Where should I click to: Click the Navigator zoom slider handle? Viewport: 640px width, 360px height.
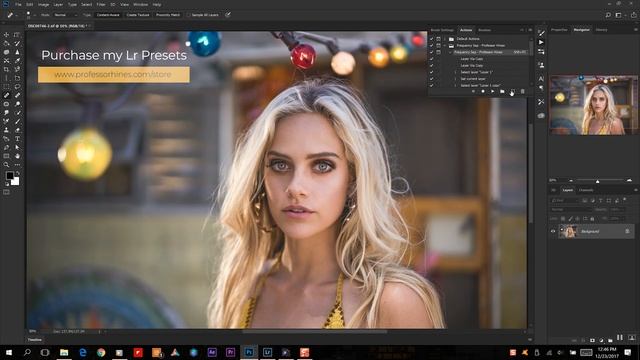[x=598, y=180]
